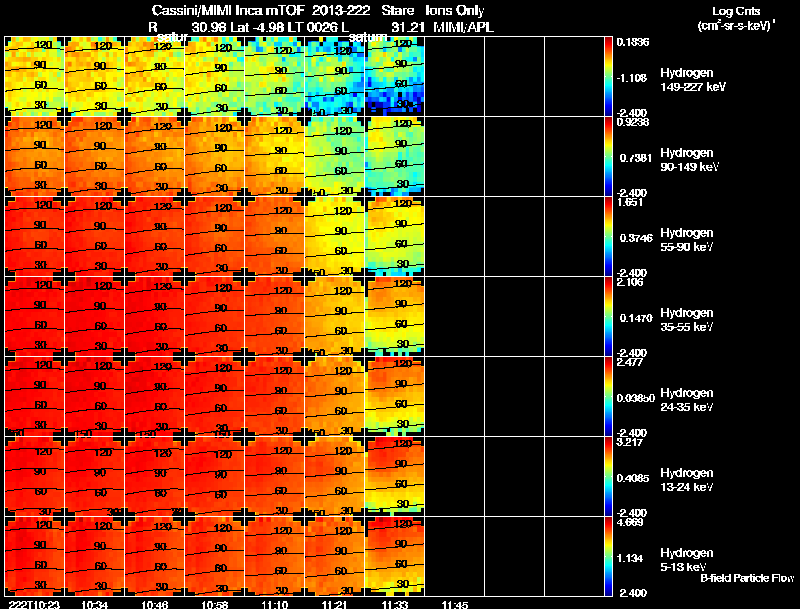Click the 'Log Cnts' color scale heading

736,11
